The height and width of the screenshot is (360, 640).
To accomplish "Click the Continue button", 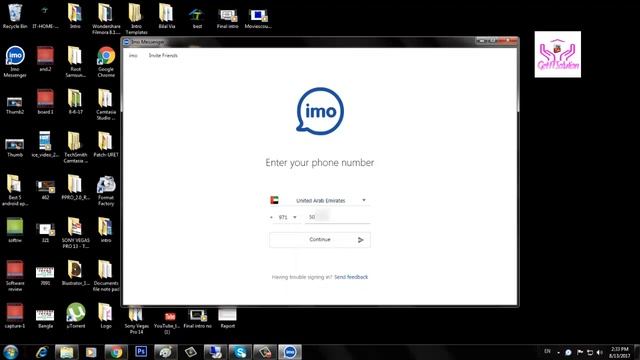I will click(x=320, y=240).
